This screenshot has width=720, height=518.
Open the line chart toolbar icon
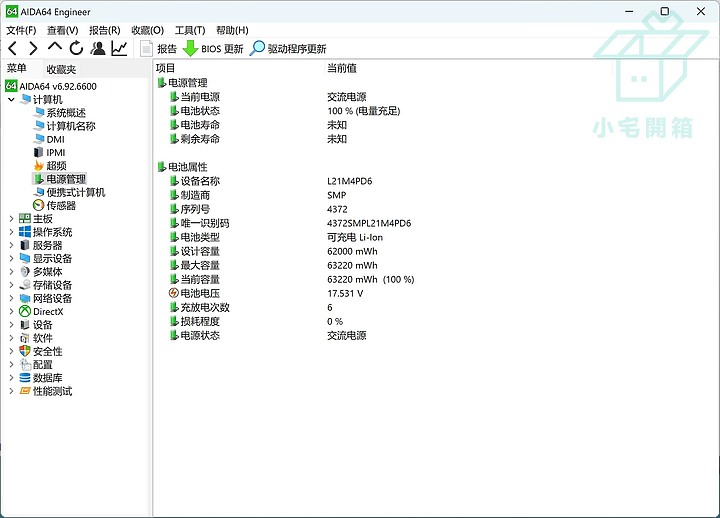(119, 48)
